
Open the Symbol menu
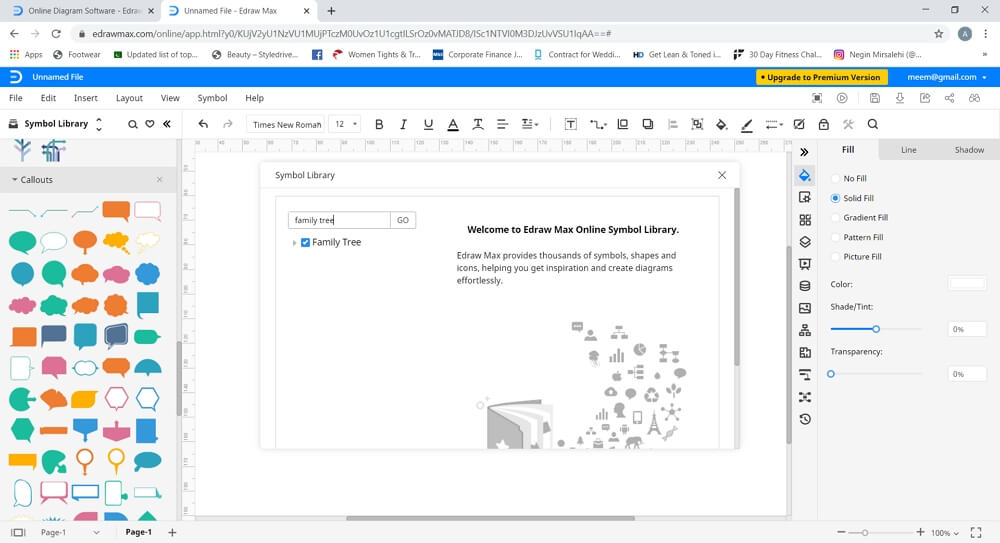click(212, 98)
